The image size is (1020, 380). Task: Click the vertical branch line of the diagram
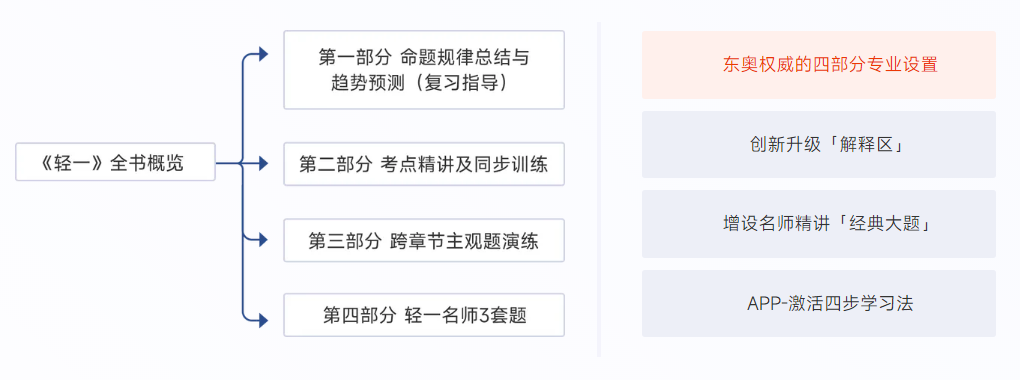click(x=243, y=187)
